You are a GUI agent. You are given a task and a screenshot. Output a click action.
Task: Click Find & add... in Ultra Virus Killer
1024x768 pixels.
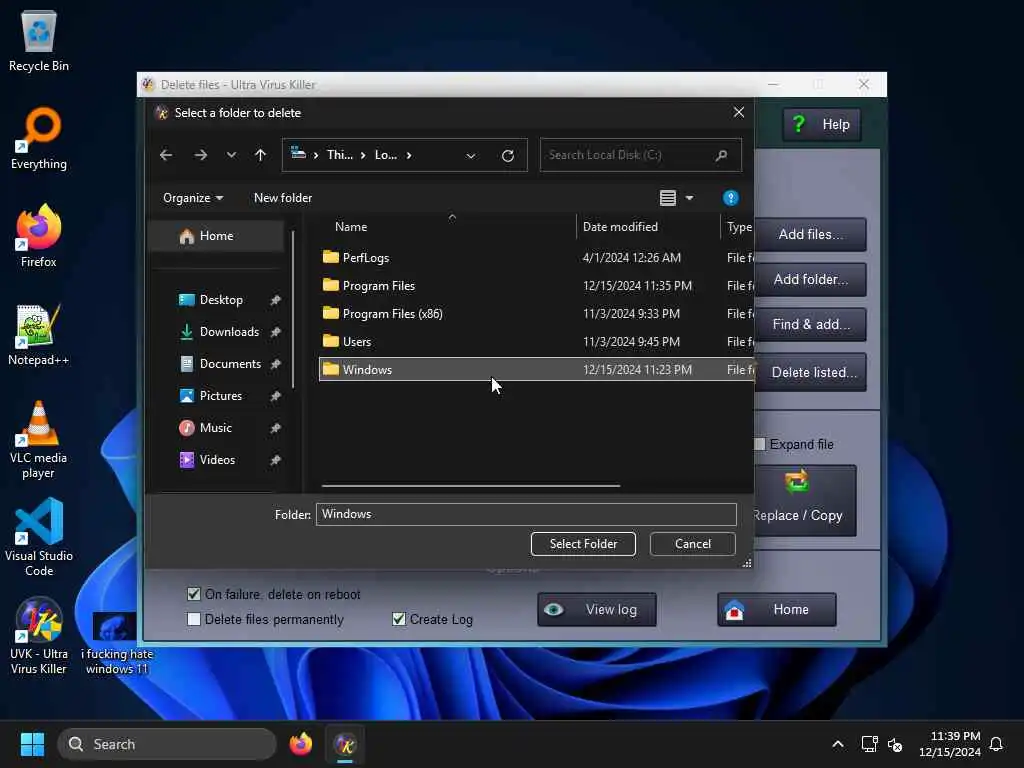click(x=810, y=325)
